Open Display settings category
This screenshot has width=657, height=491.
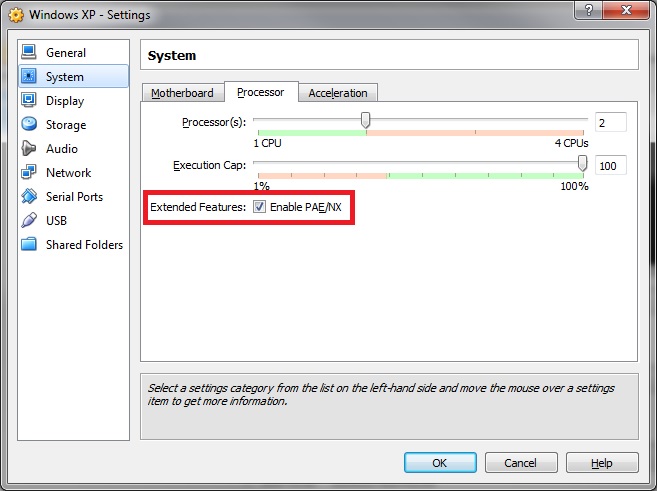click(73, 101)
